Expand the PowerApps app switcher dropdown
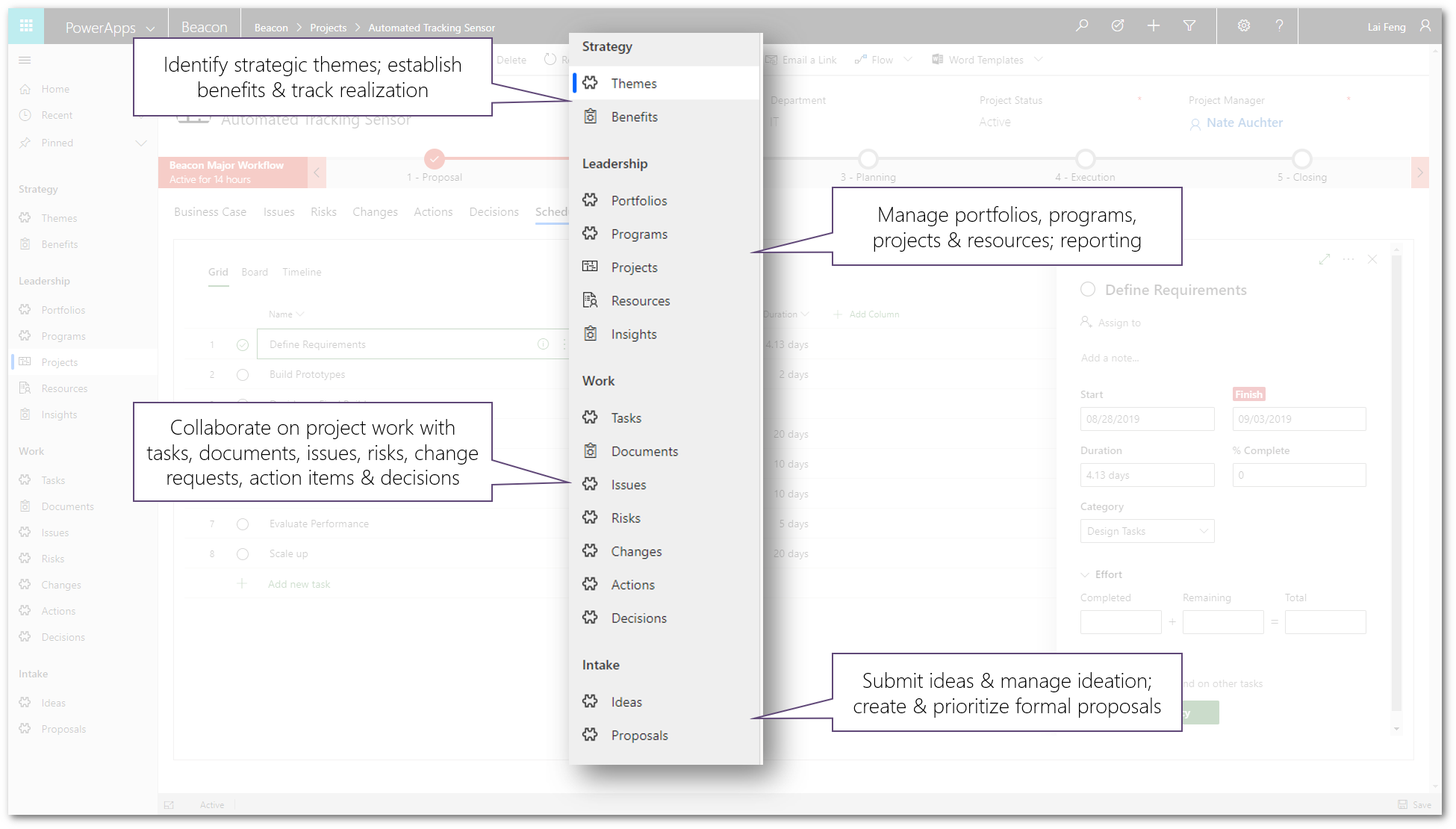 click(150, 28)
